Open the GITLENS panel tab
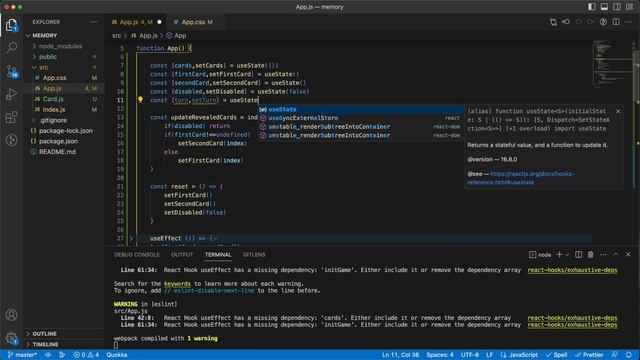This screenshot has width=640, height=360. [x=254, y=255]
